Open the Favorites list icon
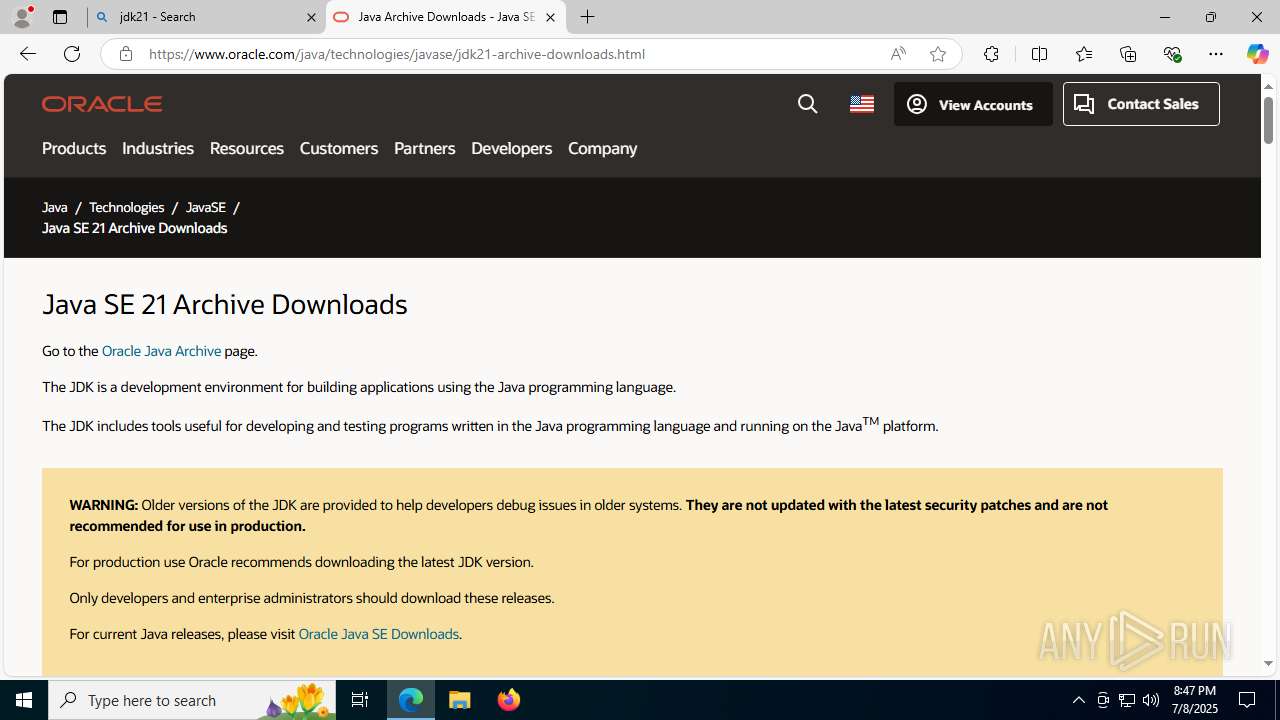This screenshot has width=1280, height=720. pyautogui.click(x=1084, y=54)
